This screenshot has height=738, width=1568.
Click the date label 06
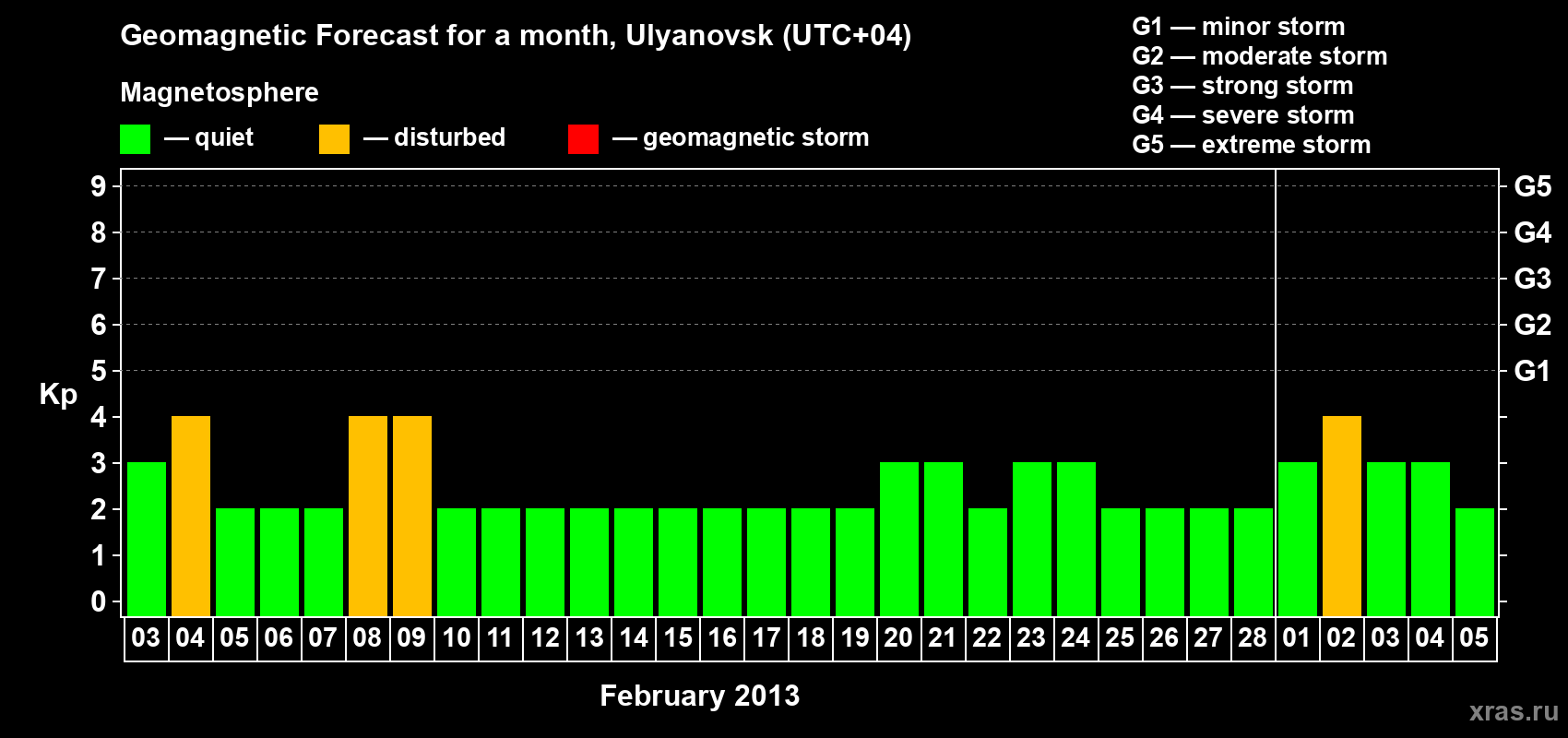pos(279,637)
